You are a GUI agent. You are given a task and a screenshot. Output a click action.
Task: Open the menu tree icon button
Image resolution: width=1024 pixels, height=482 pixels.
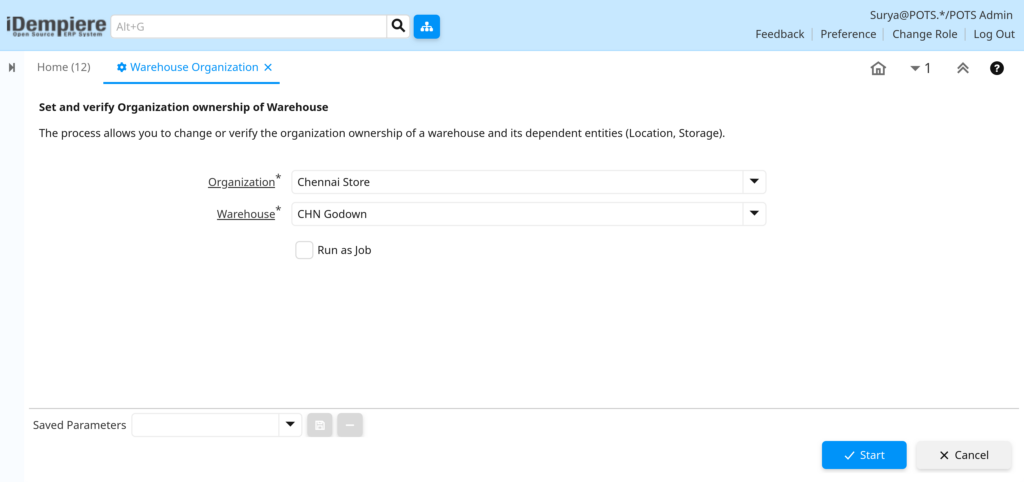tap(426, 27)
